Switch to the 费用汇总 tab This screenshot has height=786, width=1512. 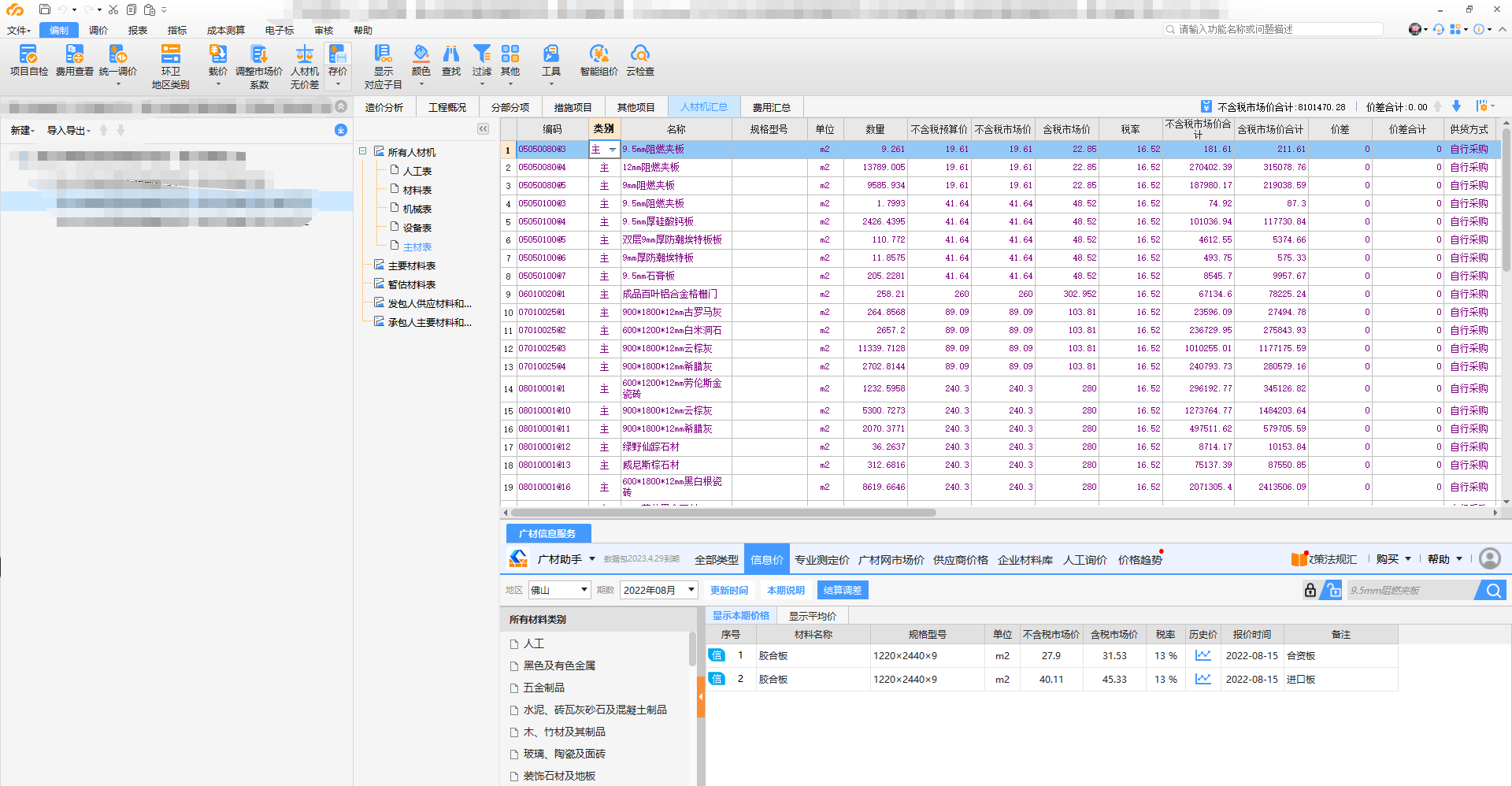click(771, 107)
